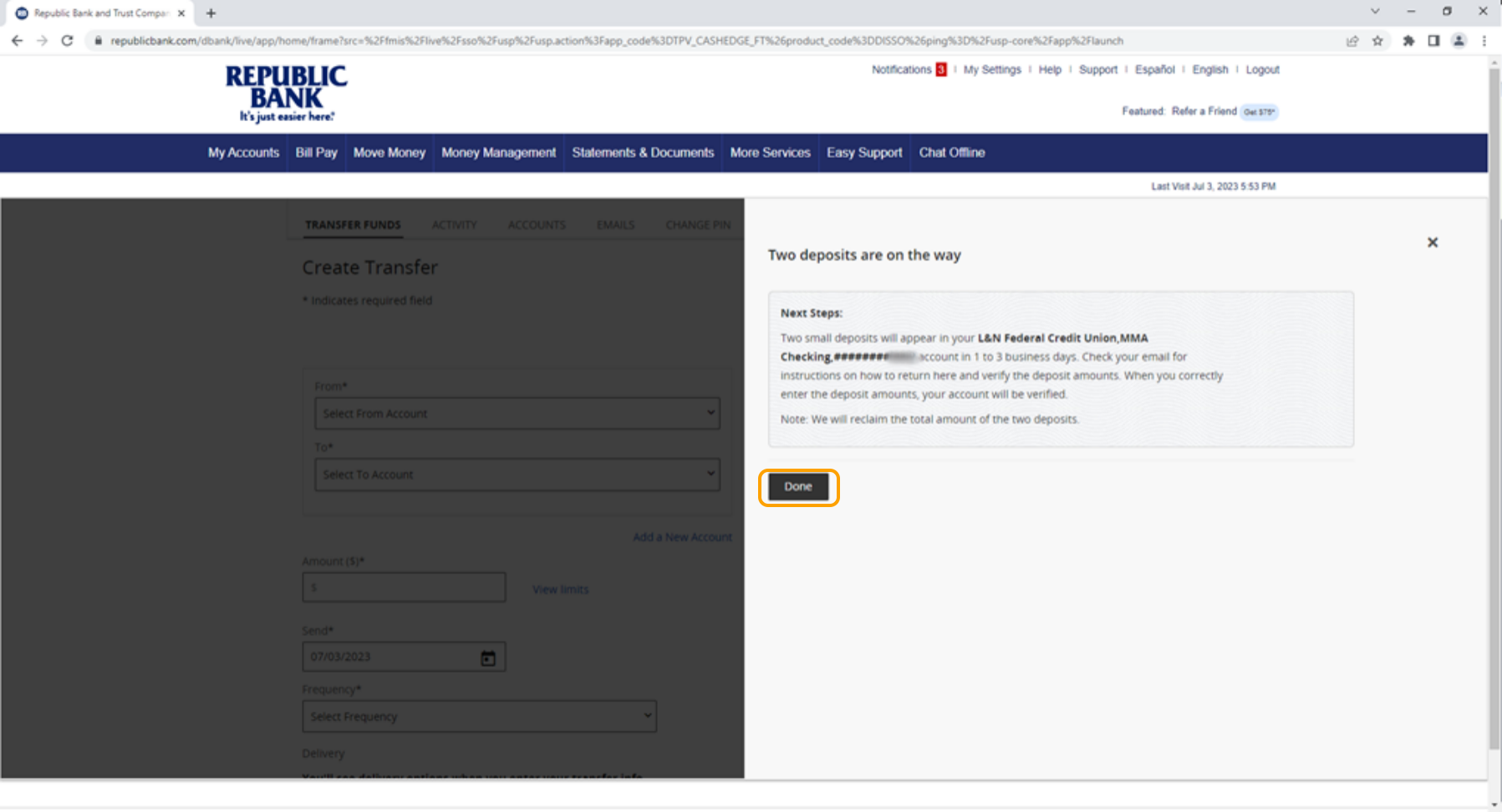
Task: Switch to the Accounts tab
Action: 537,225
